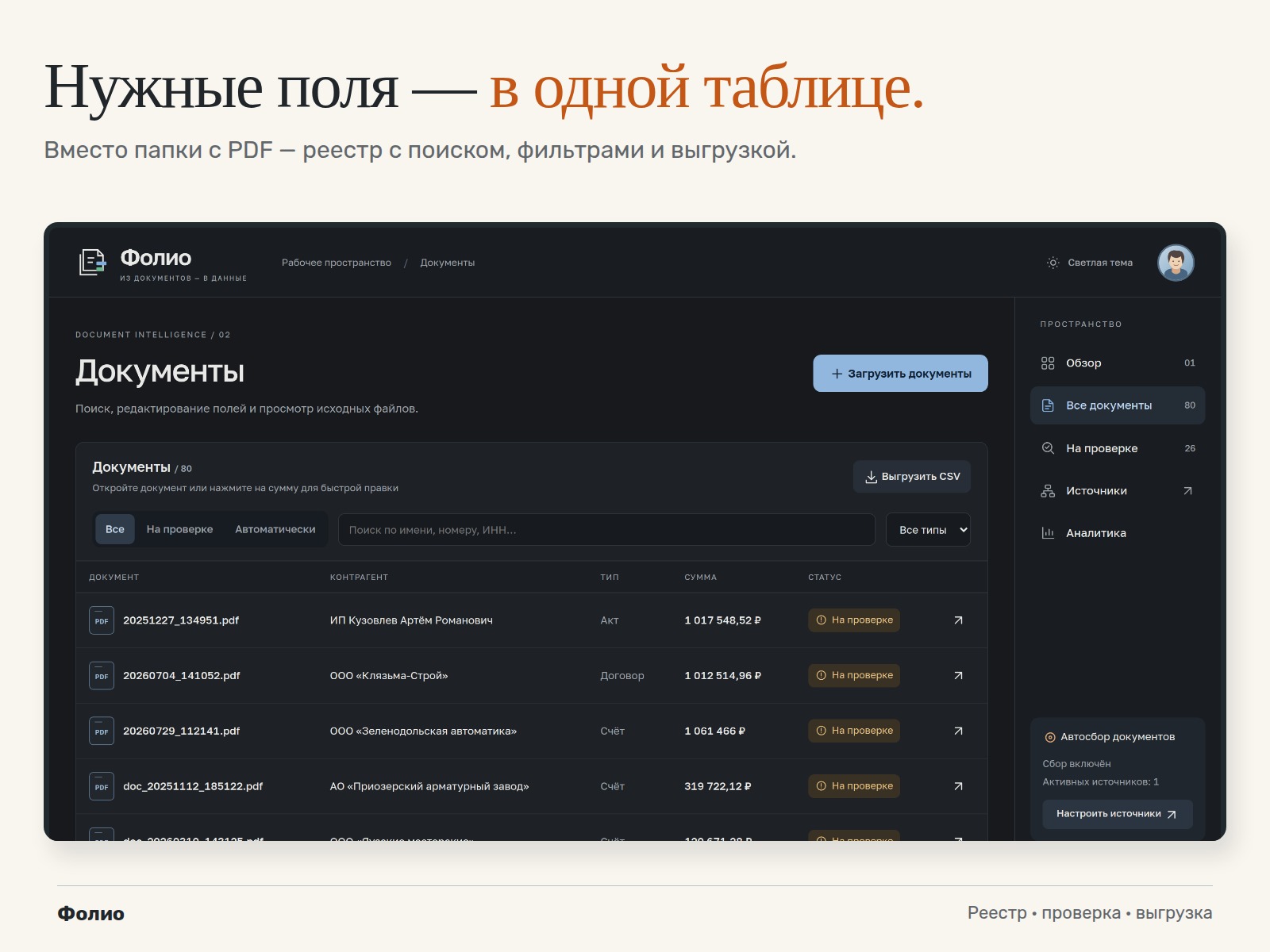
Task: Click PDF icon of doc_20251112_185122.pdf
Action: point(102,786)
